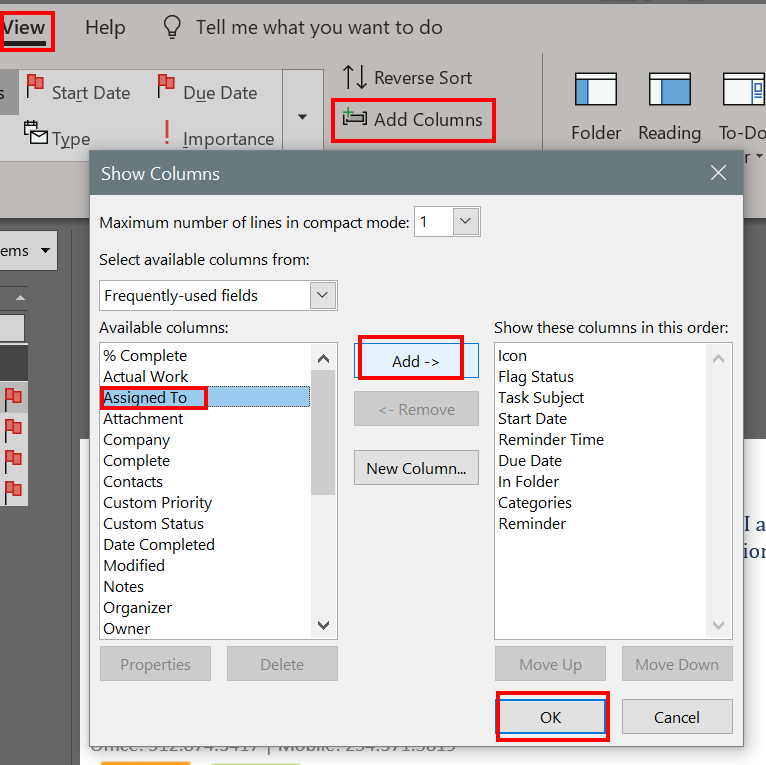This screenshot has height=765, width=766.
Task: Close the Show Columns dialog
Action: [x=717, y=173]
